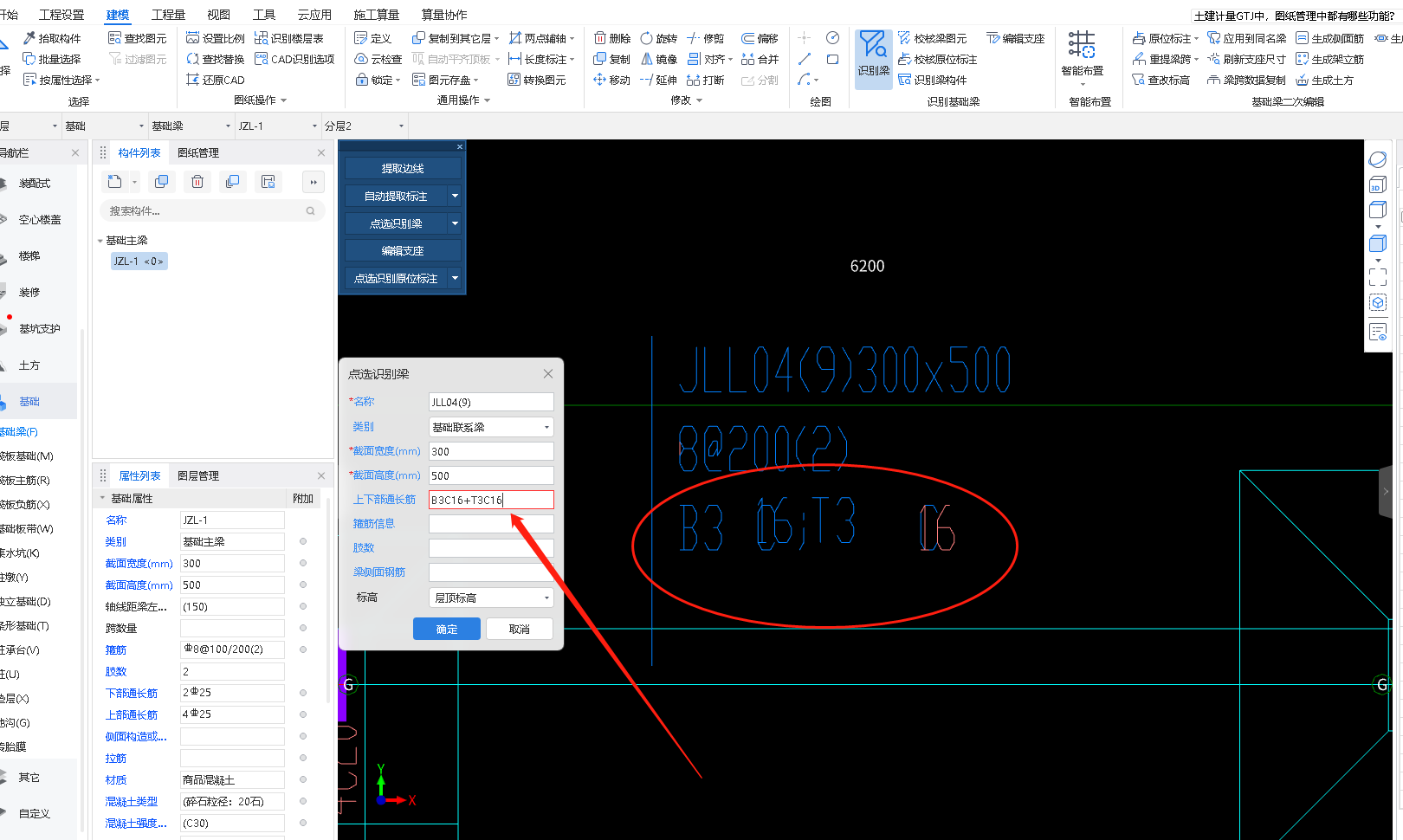
Task: Open the 标高 dropdown showing 层顶标高
Action: [491, 598]
